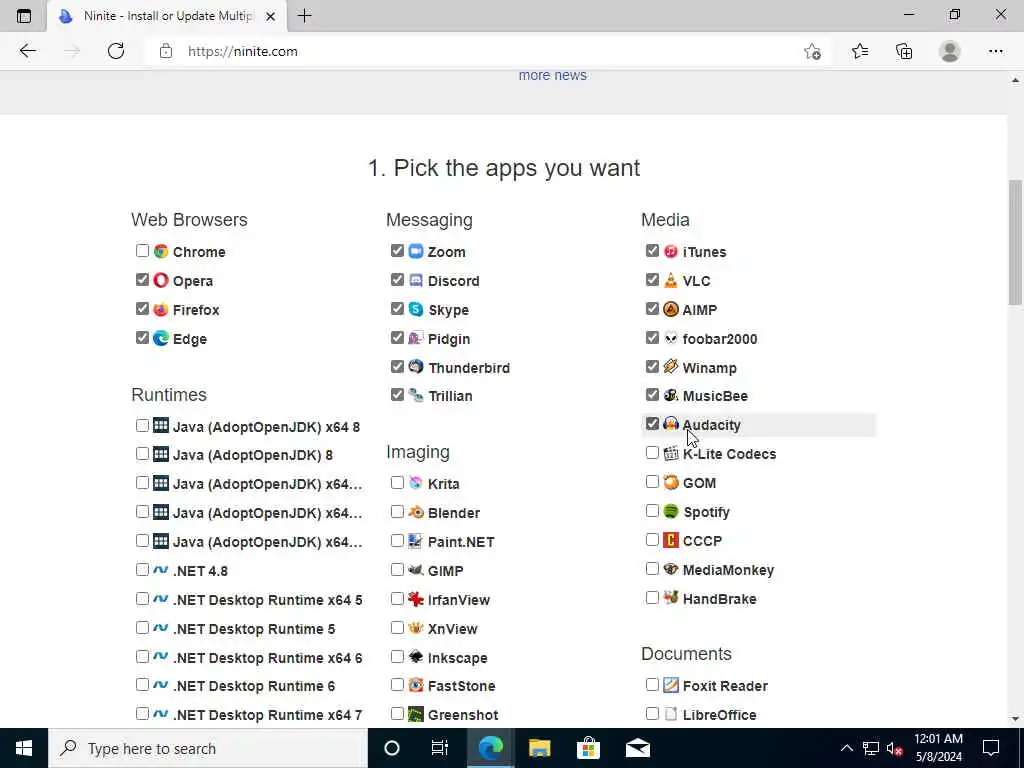Click the Blender icon
Image resolution: width=1024 pixels, height=768 pixels.
click(x=416, y=512)
